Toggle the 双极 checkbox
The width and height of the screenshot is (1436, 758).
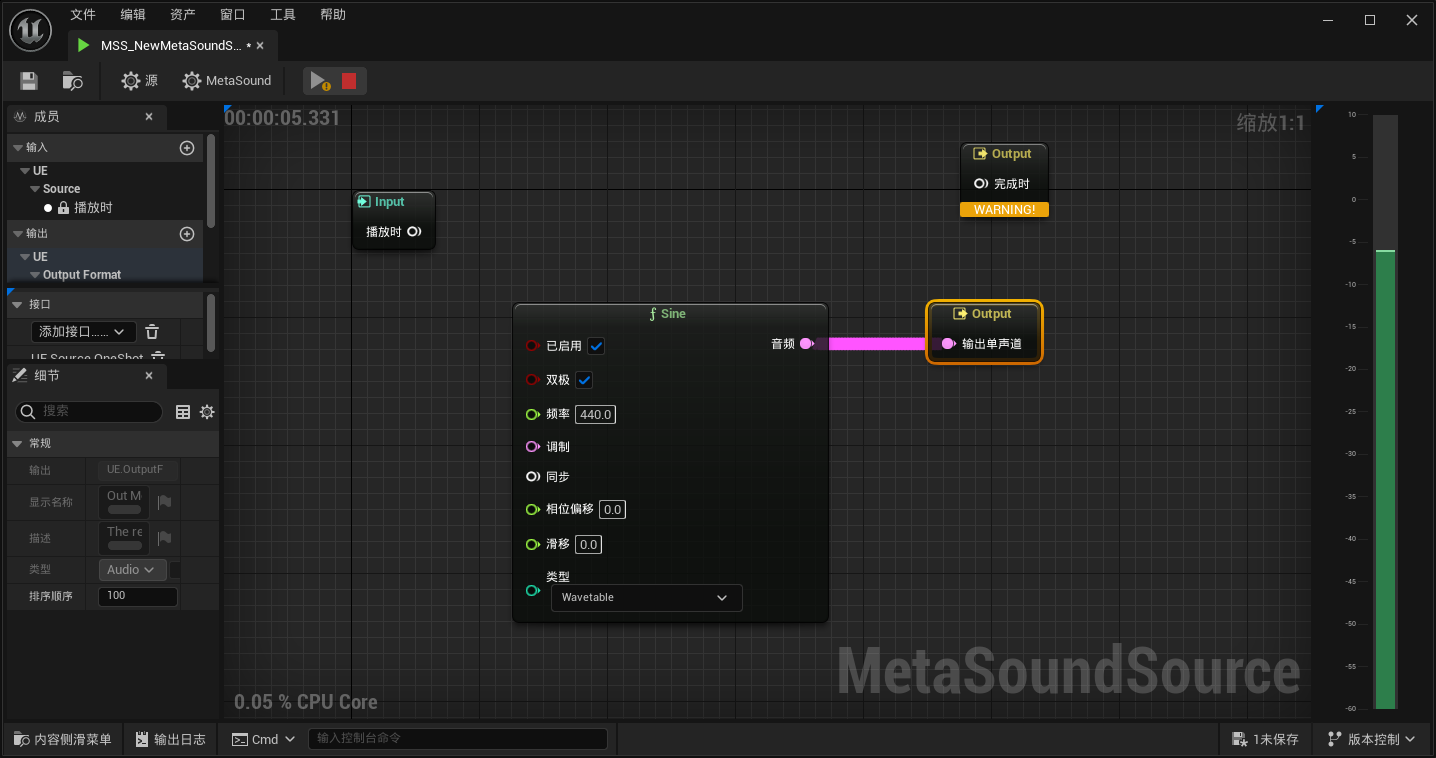coord(585,380)
